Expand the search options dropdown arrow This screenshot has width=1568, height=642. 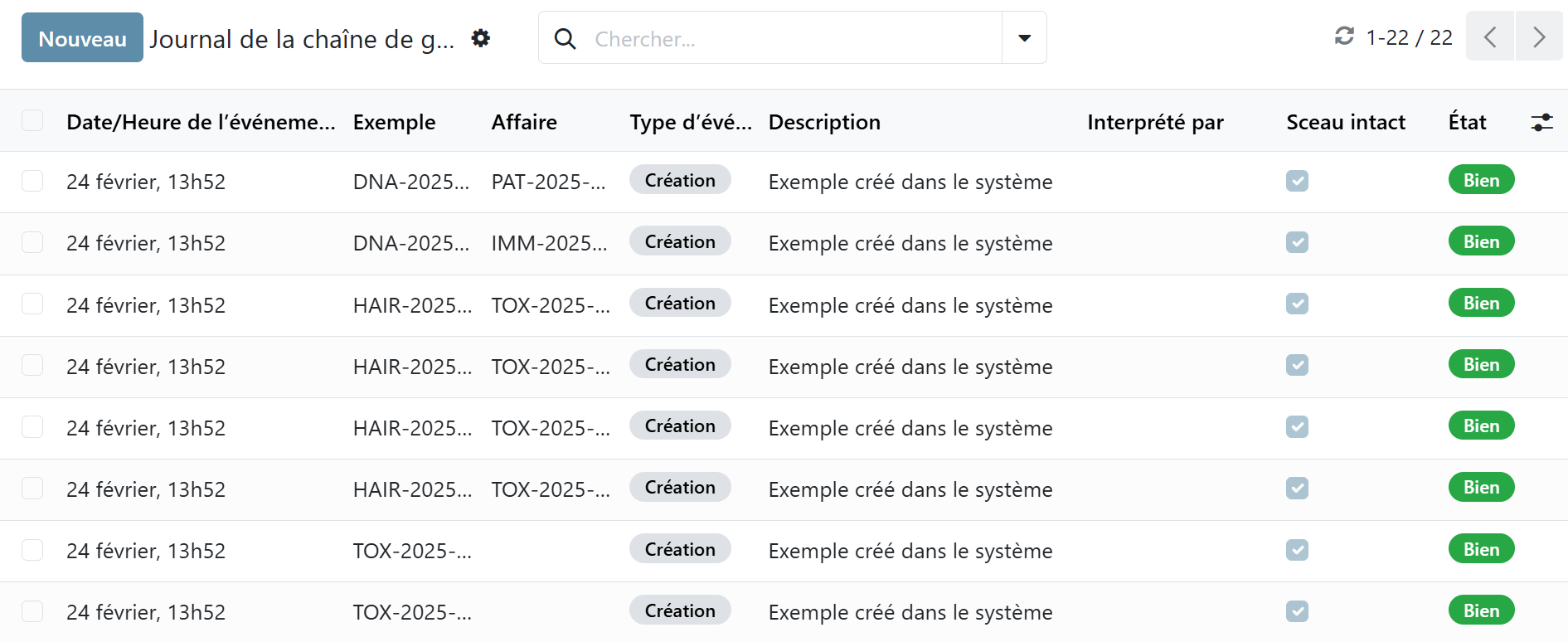(1024, 38)
